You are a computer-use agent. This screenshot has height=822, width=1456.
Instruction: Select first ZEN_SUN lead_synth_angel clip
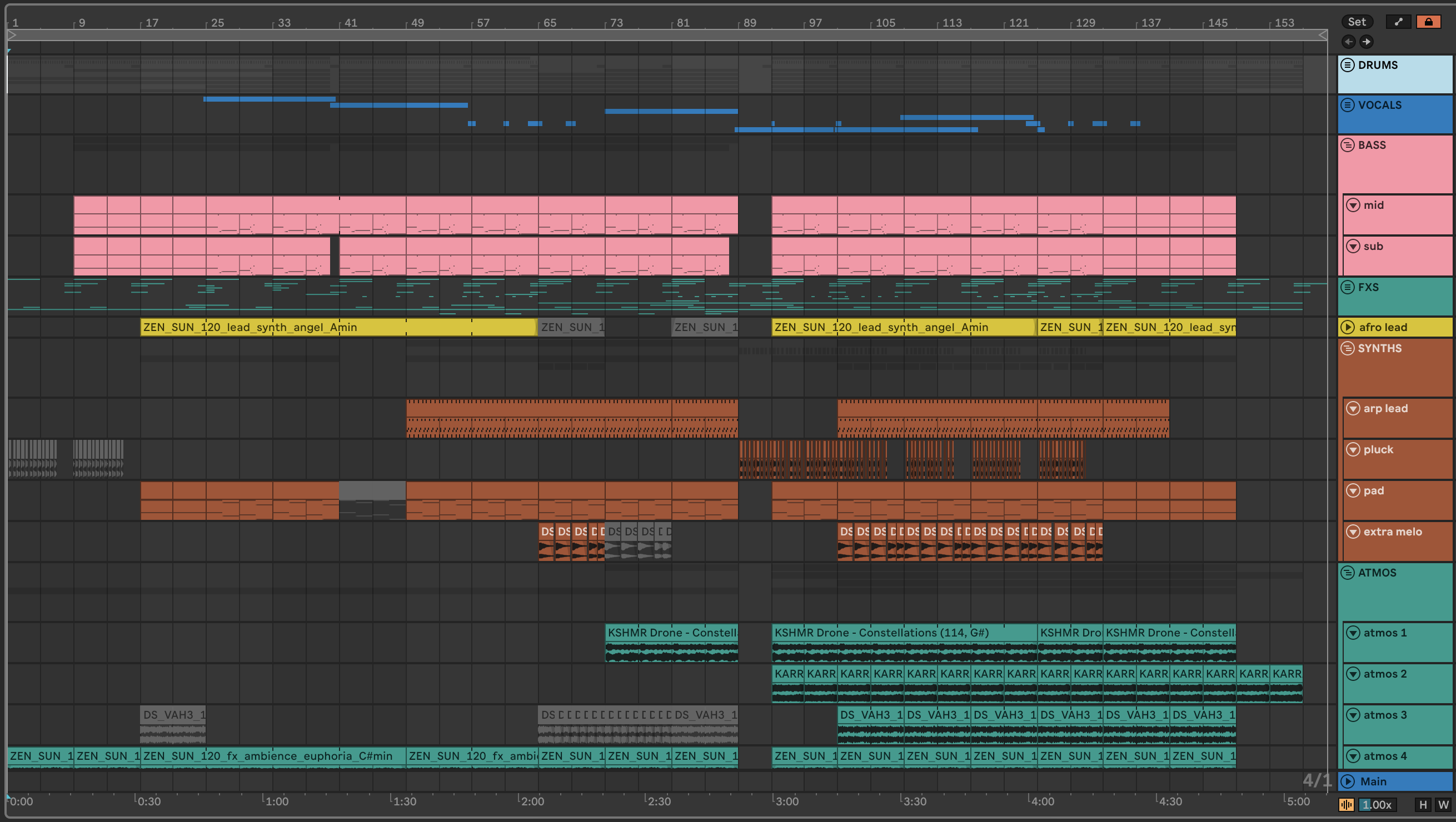click(338, 327)
